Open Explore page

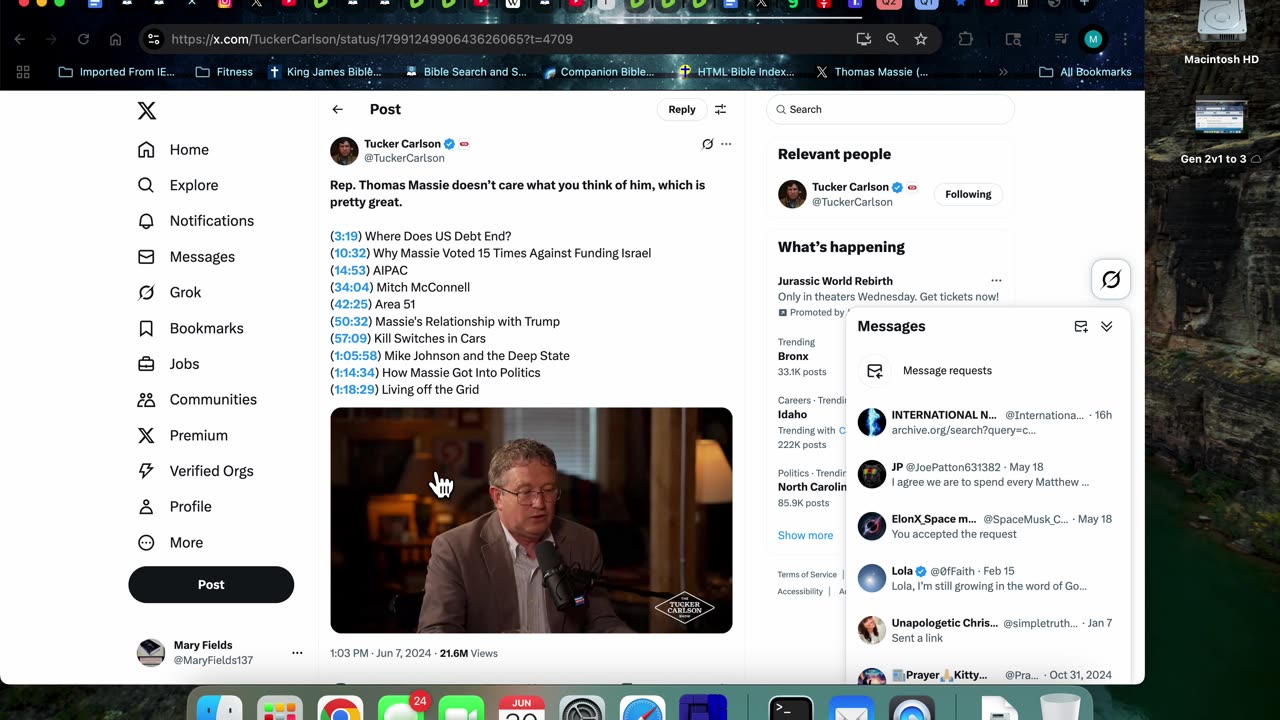point(178,185)
